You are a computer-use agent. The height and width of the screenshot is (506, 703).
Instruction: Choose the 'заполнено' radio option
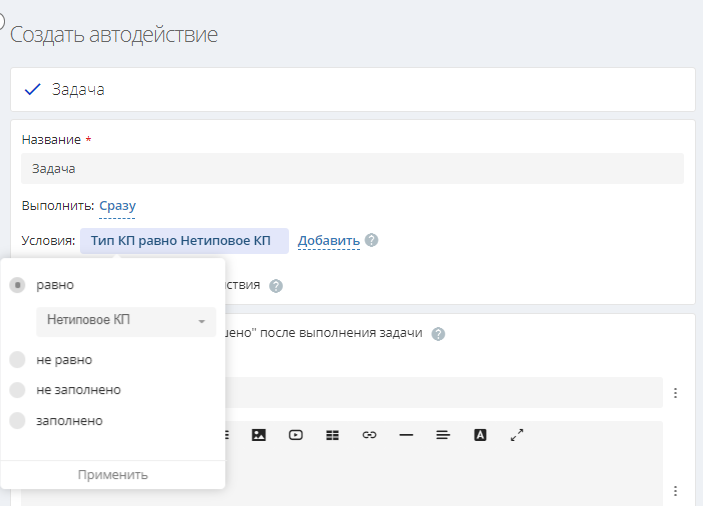point(17,421)
